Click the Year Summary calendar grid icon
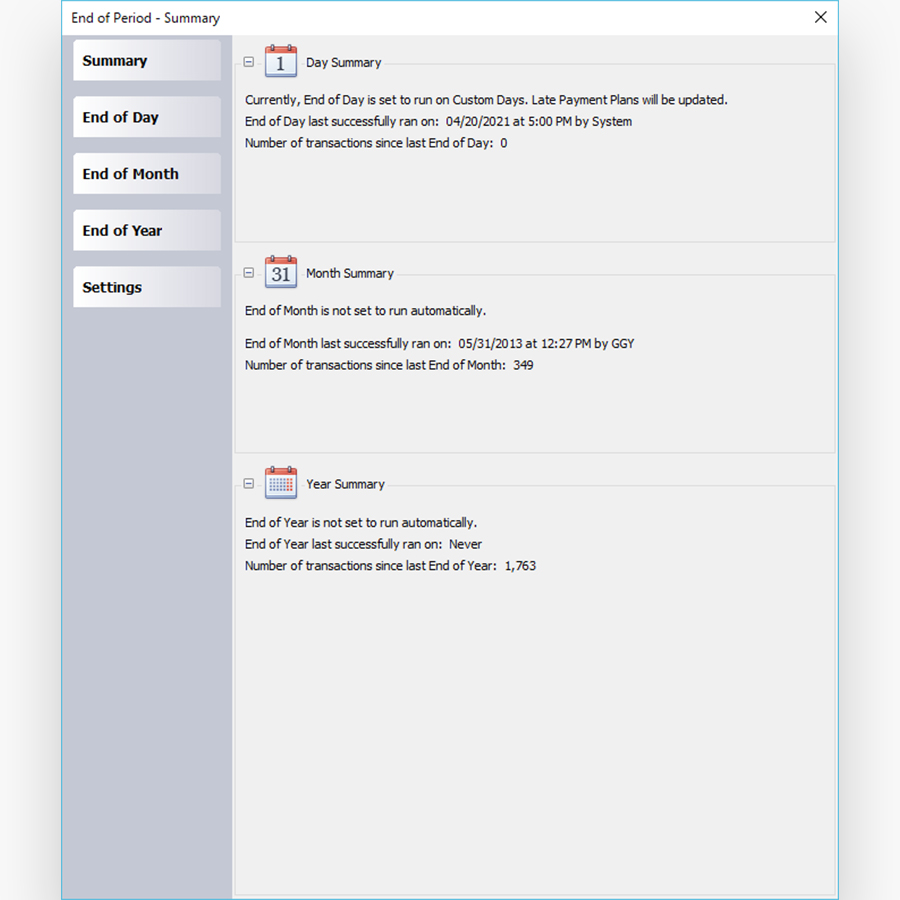The height and width of the screenshot is (900, 900). (280, 482)
